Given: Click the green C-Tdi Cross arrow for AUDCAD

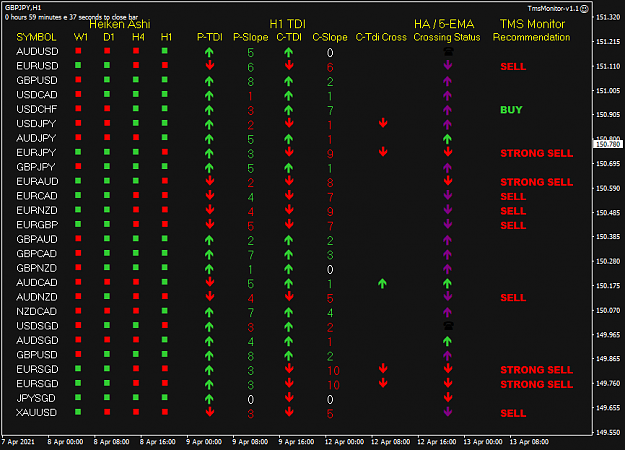Looking at the screenshot, I should click(x=382, y=283).
